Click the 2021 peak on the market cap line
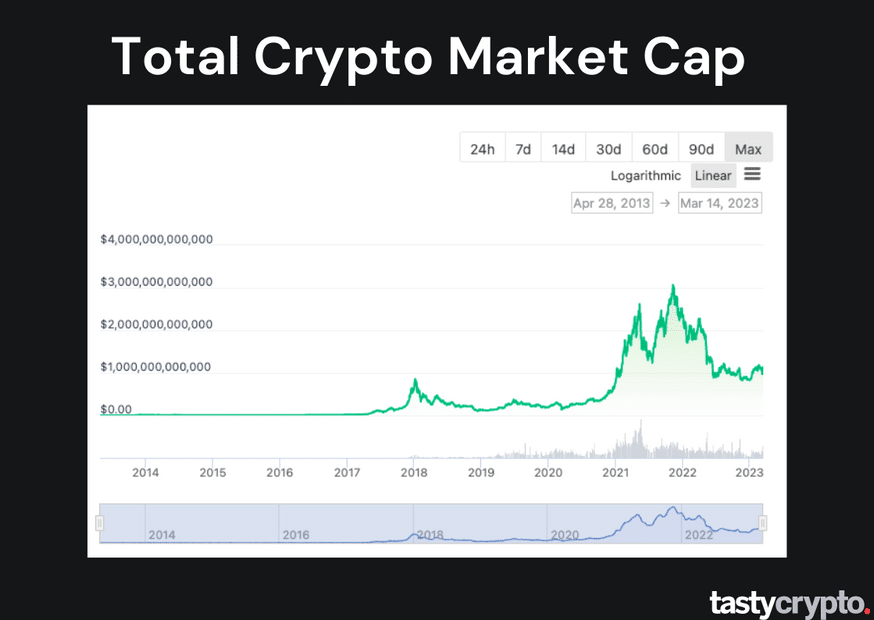The width and height of the screenshot is (874, 620). pos(673,285)
